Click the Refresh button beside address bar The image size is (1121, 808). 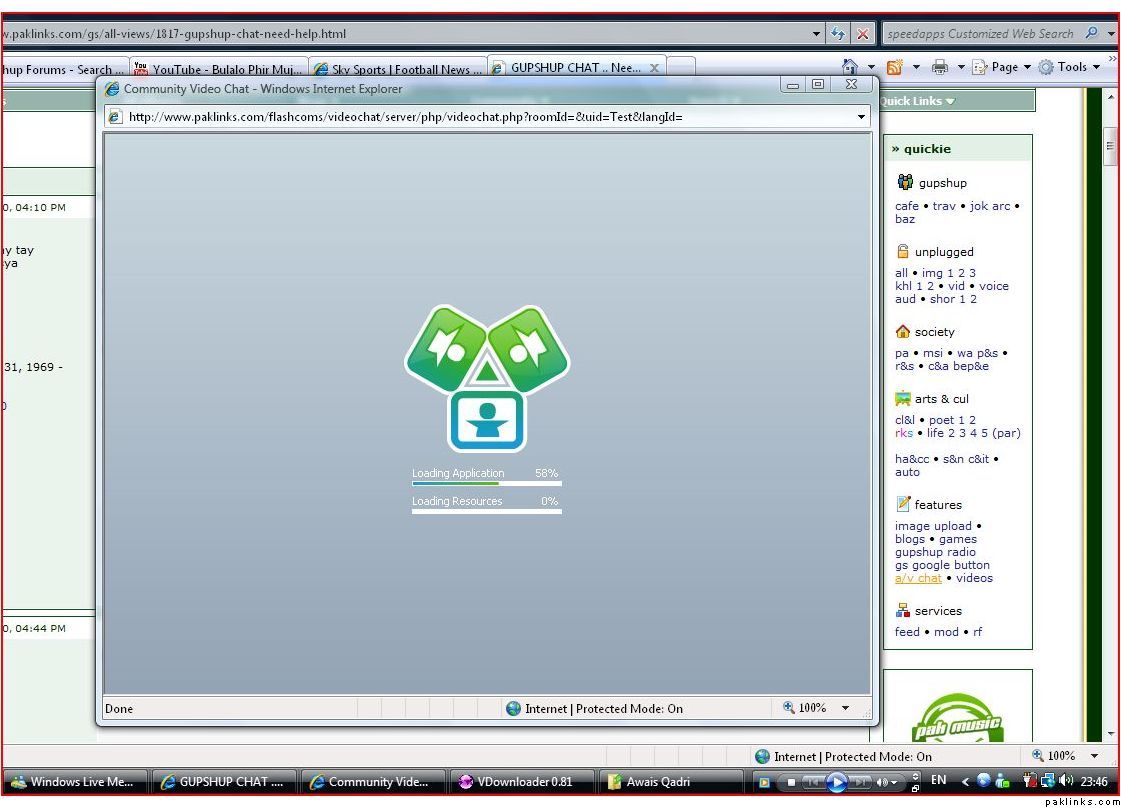pyautogui.click(x=838, y=33)
